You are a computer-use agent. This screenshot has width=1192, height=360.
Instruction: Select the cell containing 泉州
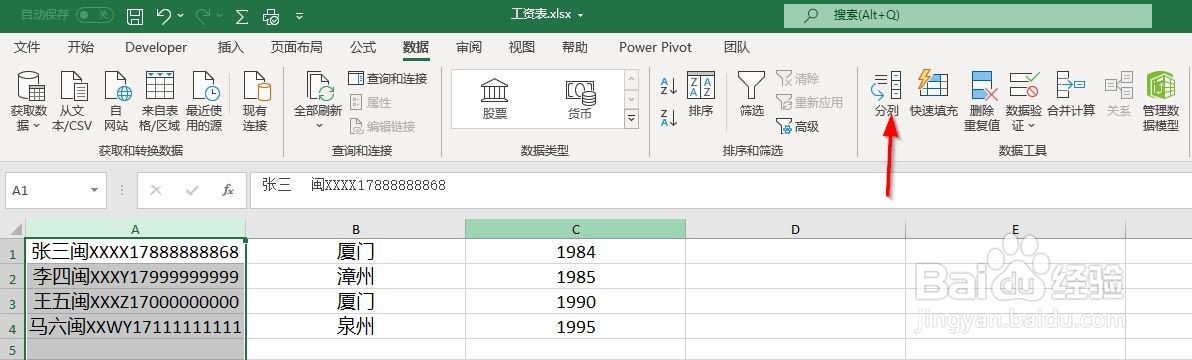(x=355, y=327)
